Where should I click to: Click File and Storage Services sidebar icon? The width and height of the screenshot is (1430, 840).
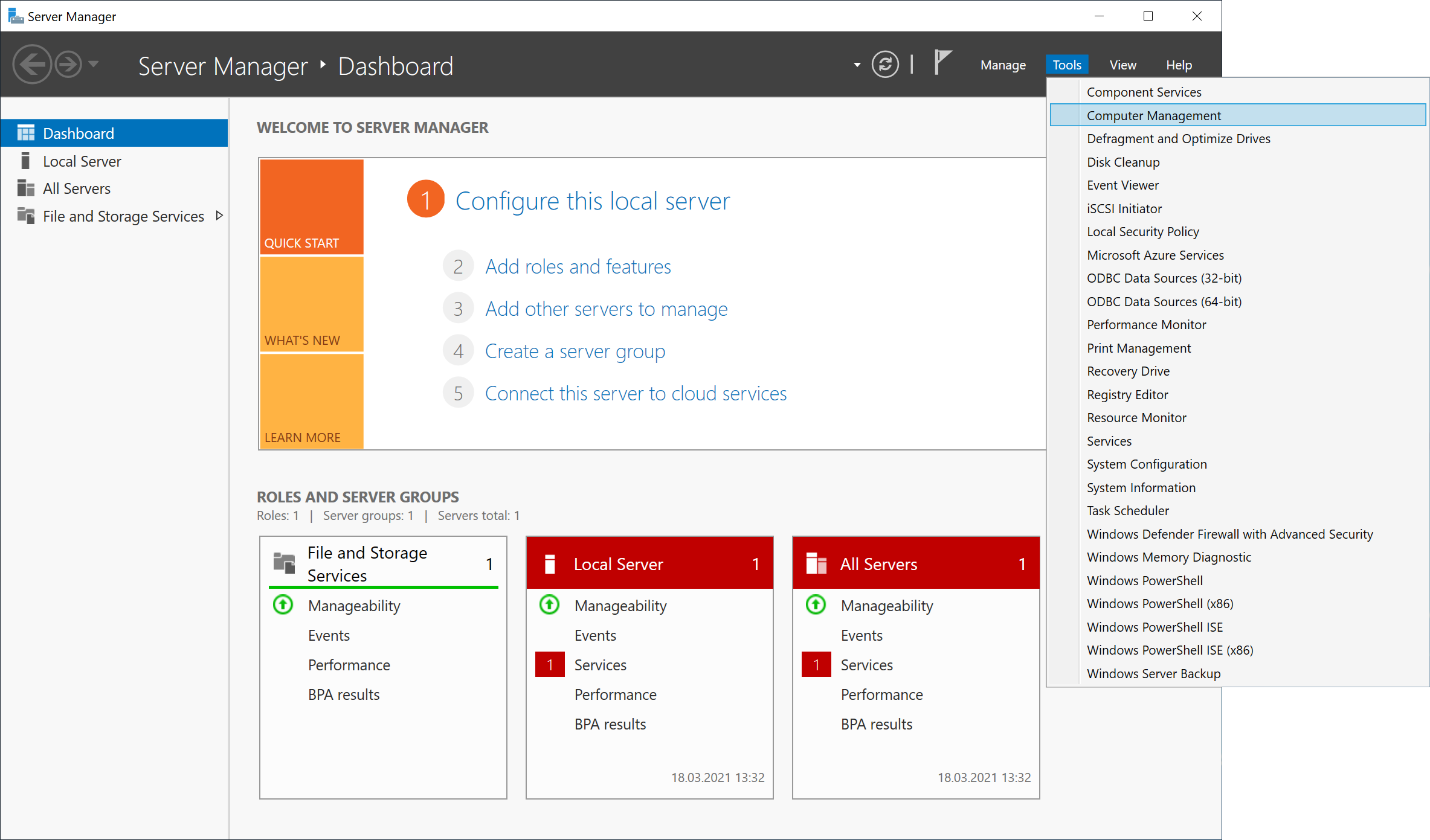(x=26, y=216)
